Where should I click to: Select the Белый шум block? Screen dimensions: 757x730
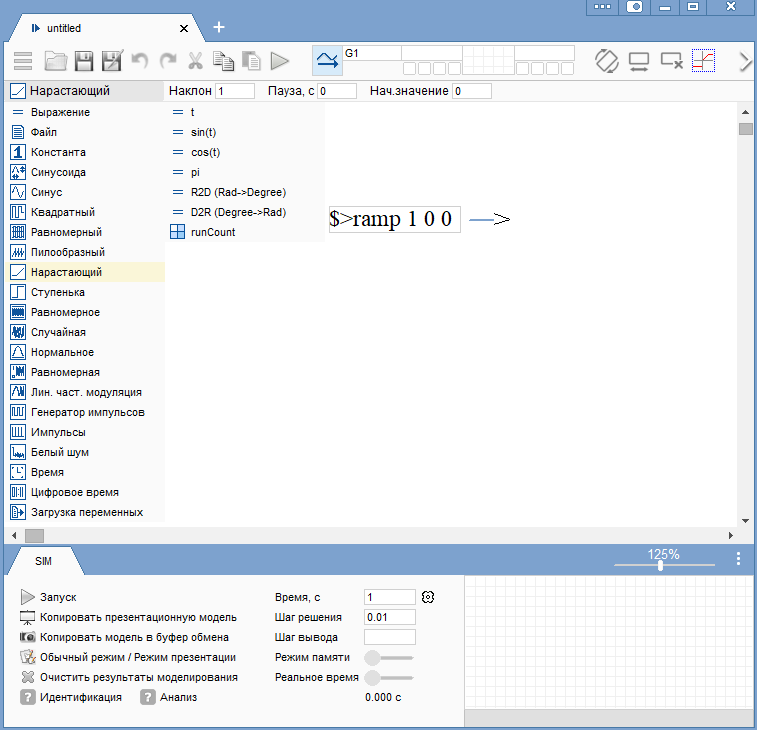87,452
